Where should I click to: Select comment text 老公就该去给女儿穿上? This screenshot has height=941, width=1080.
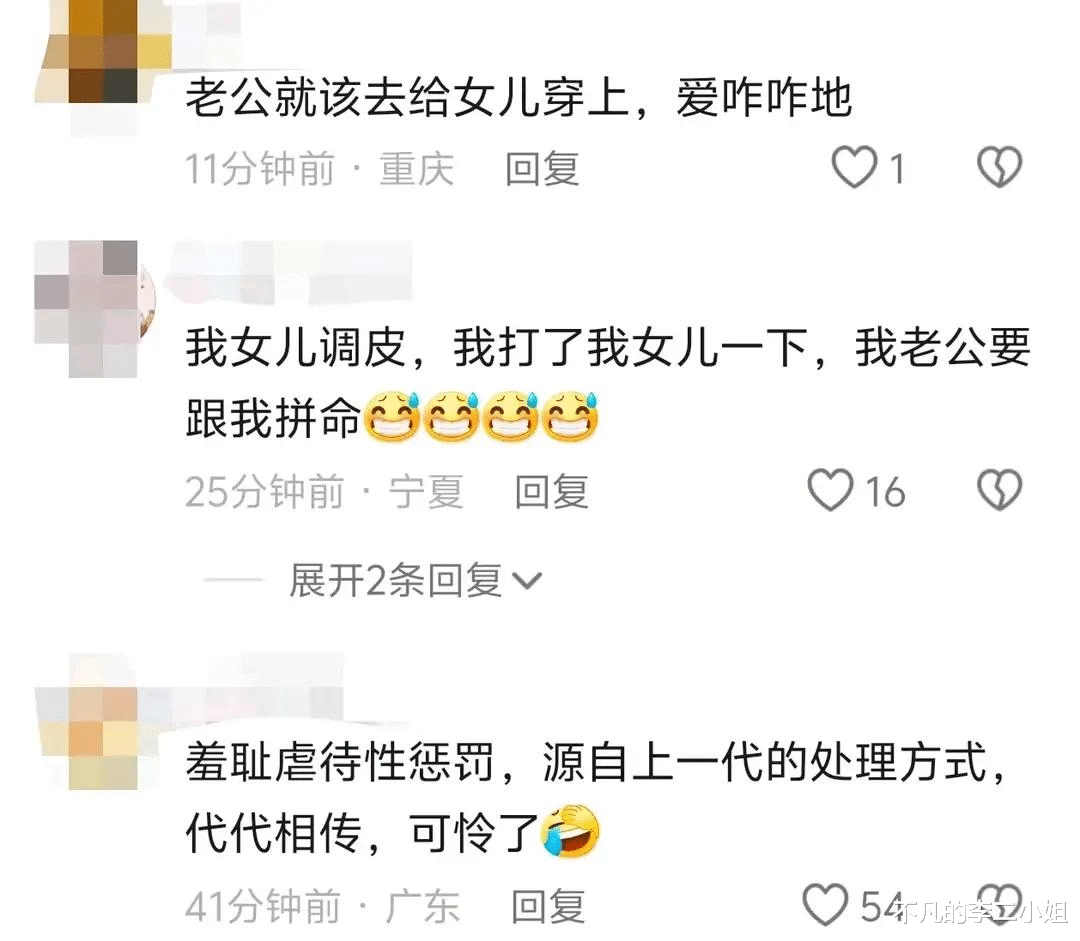408,98
